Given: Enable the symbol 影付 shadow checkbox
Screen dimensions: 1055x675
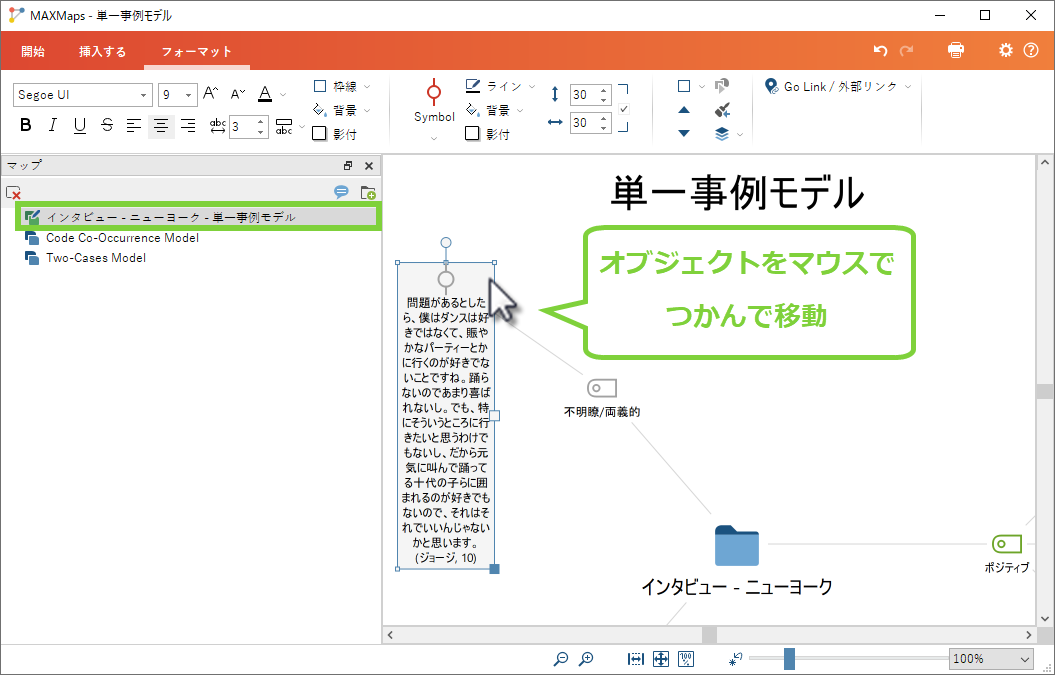Looking at the screenshot, I should (x=472, y=133).
